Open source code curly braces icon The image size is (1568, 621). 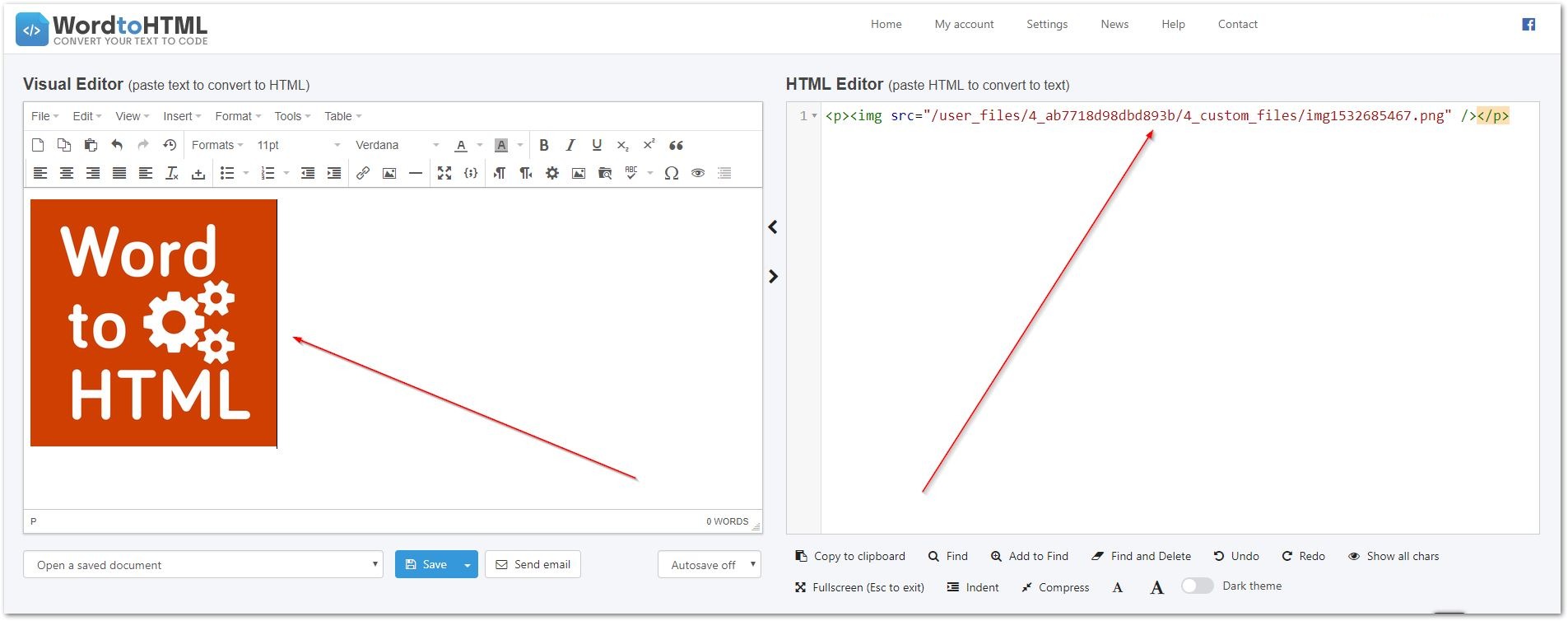pyautogui.click(x=471, y=173)
